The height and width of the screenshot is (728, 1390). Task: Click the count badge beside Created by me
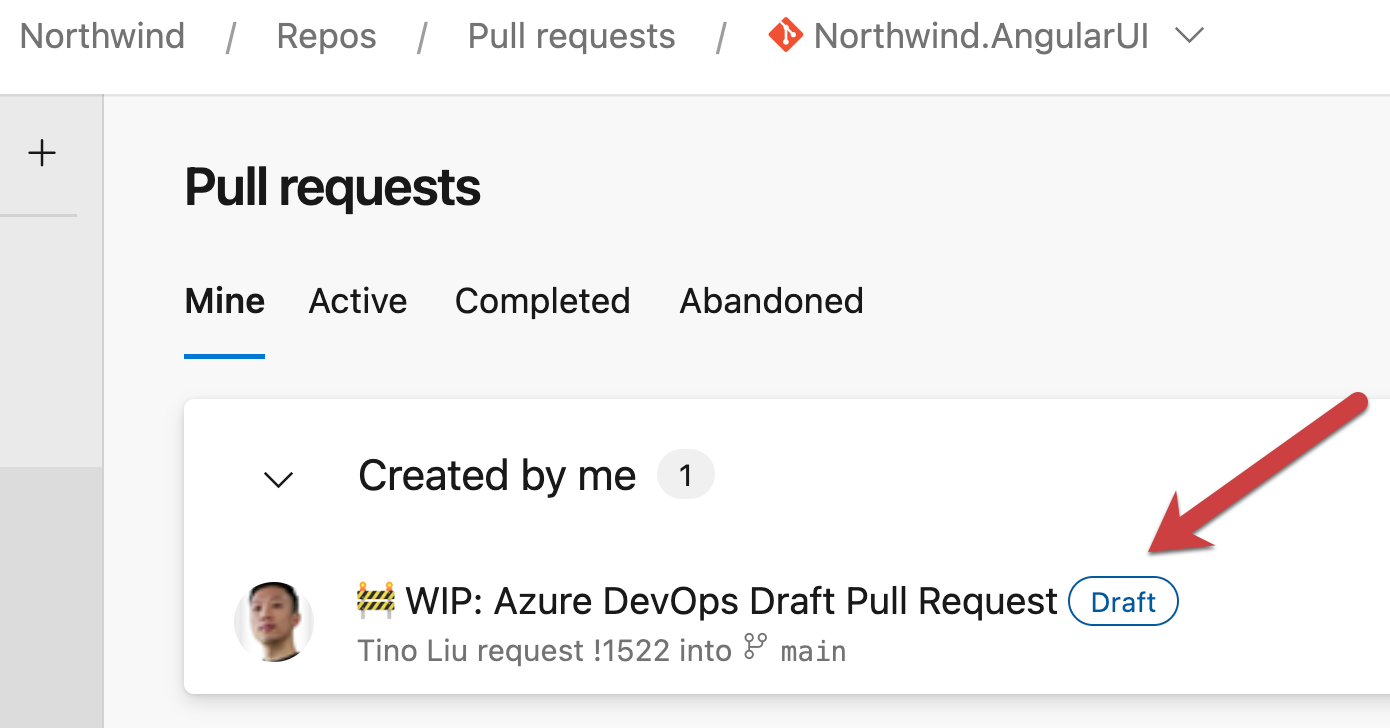685,476
